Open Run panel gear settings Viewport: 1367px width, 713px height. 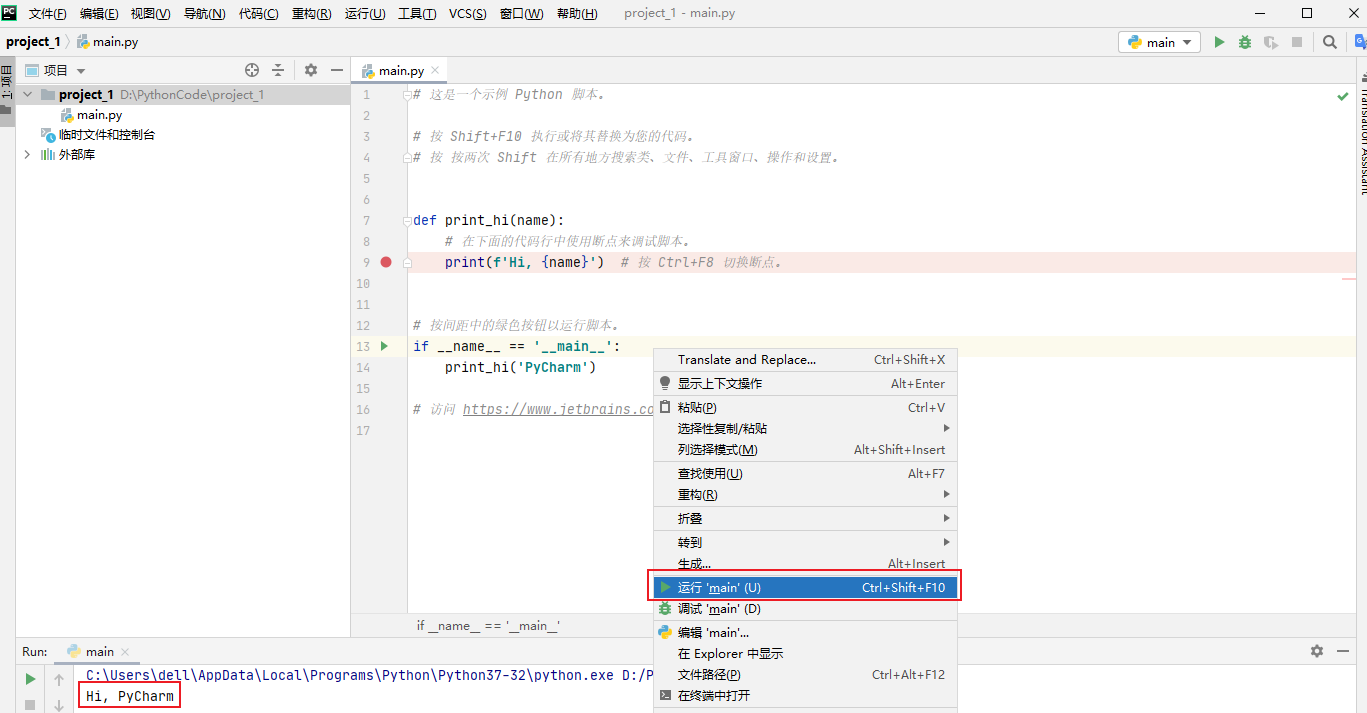(x=1317, y=651)
